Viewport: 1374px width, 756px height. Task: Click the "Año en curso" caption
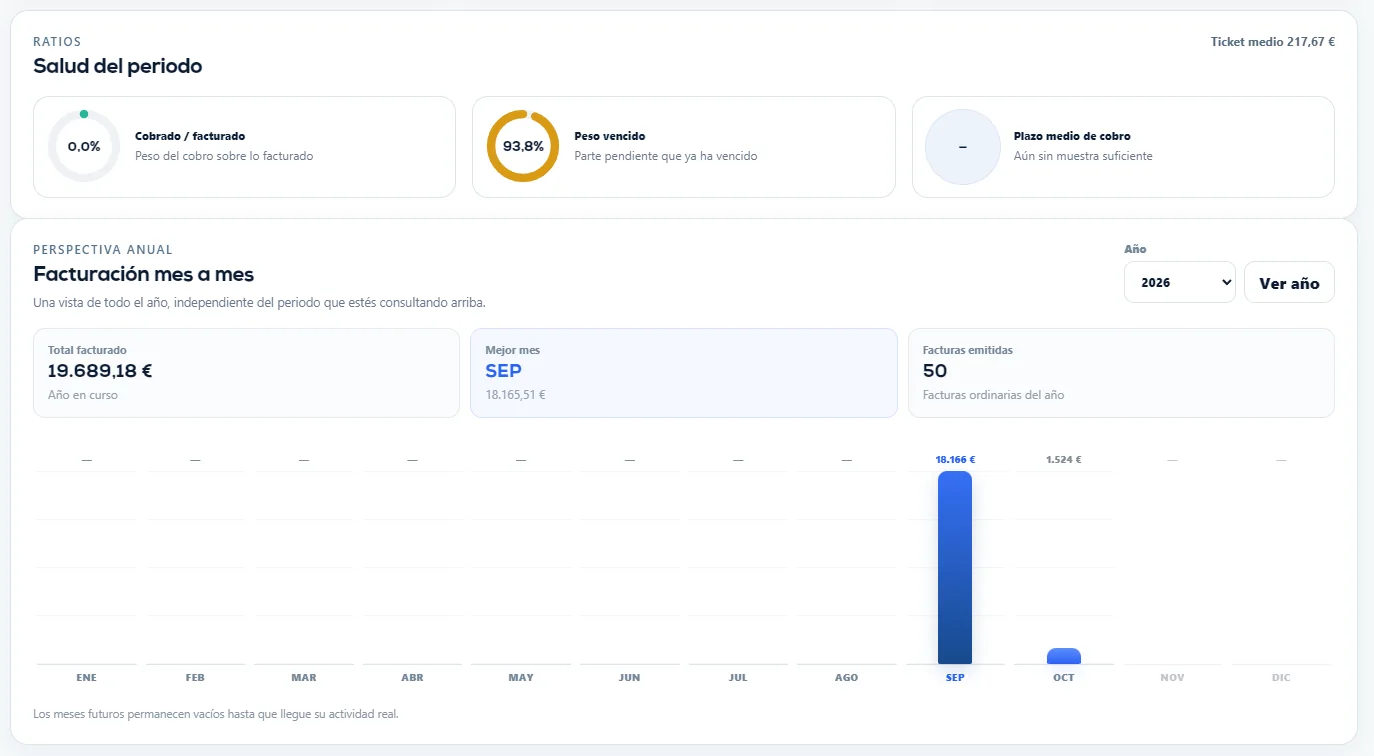pos(83,395)
